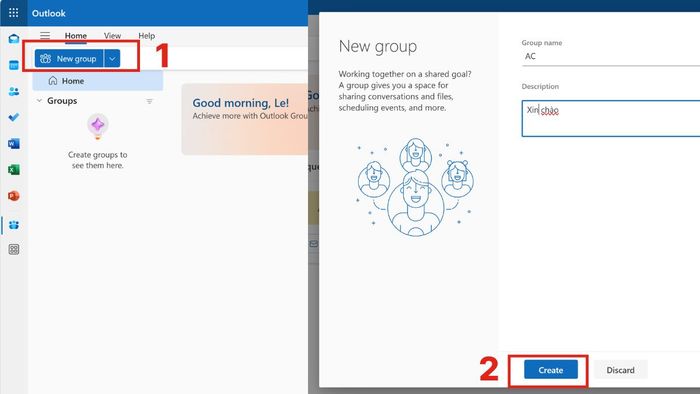Screen dimensions: 700x394
Task: Click the Create button
Action: (x=550, y=370)
